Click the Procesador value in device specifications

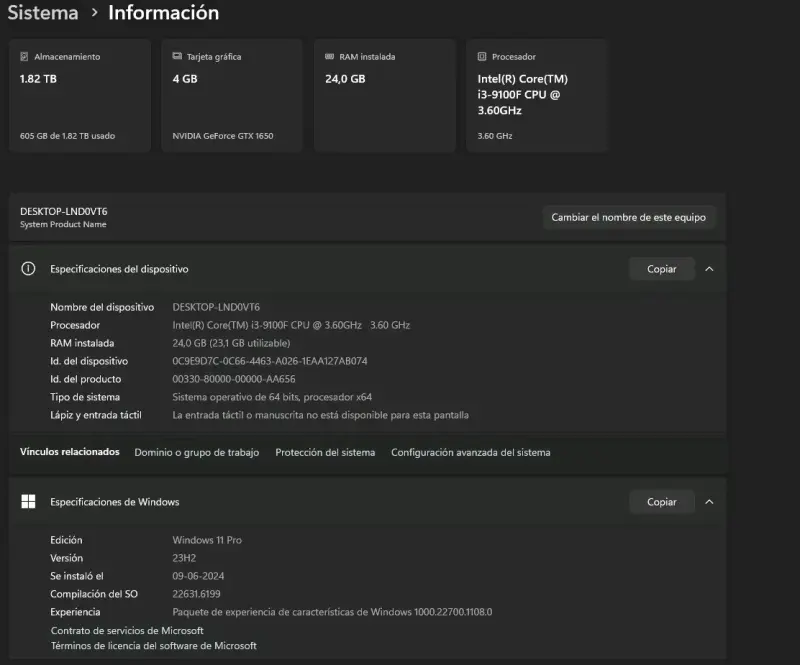[x=291, y=325]
